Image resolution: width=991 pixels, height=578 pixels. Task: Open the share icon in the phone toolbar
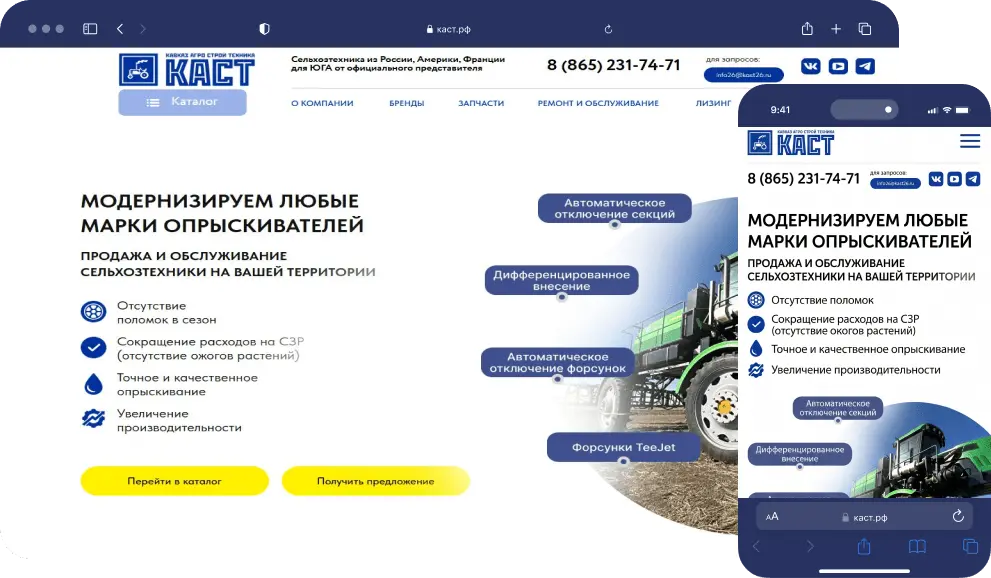coord(864,546)
